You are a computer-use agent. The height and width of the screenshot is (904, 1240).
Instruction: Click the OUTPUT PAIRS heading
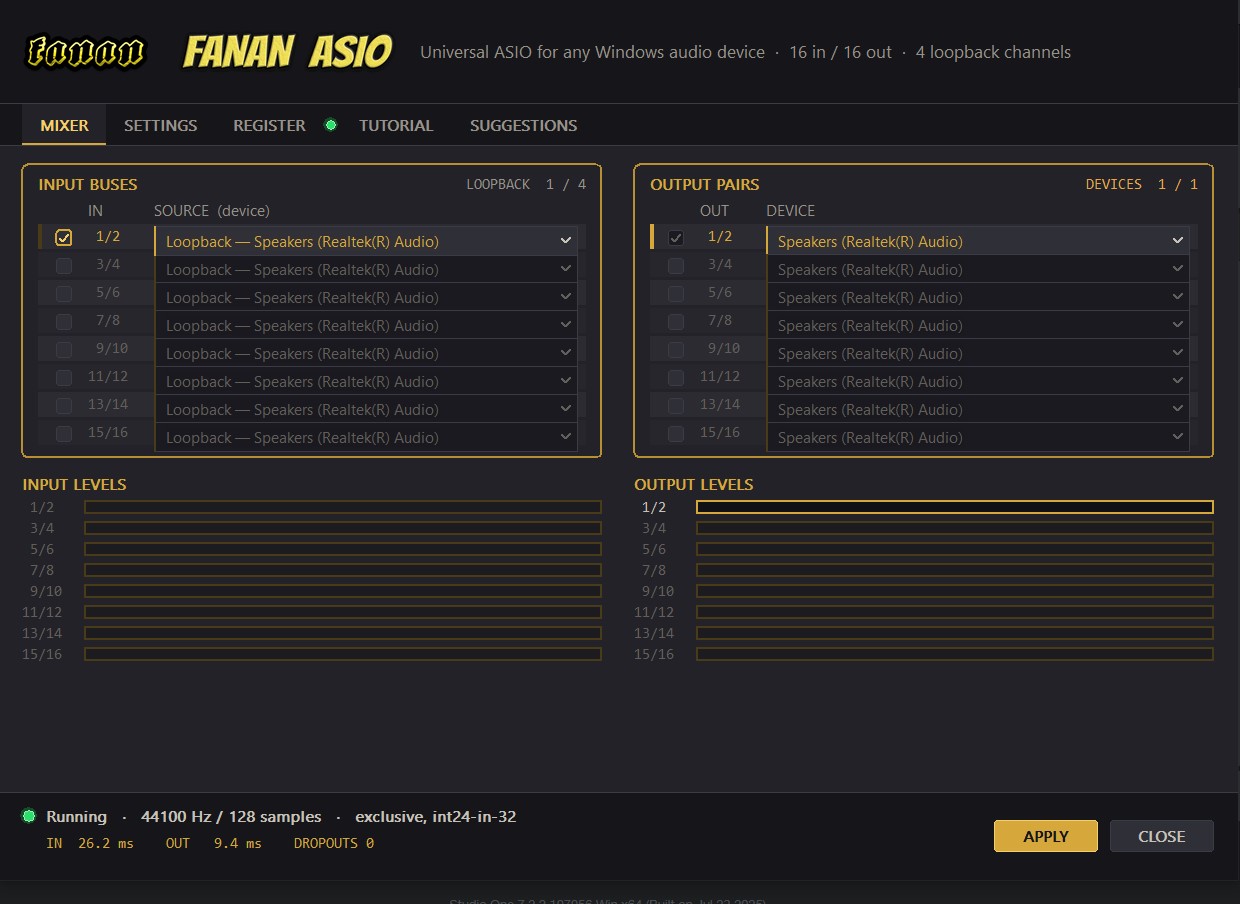point(705,184)
